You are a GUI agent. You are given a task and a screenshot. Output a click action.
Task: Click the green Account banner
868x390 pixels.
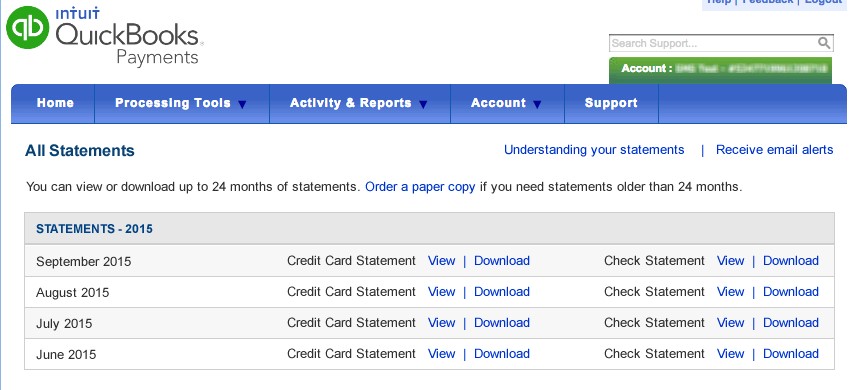click(720, 70)
